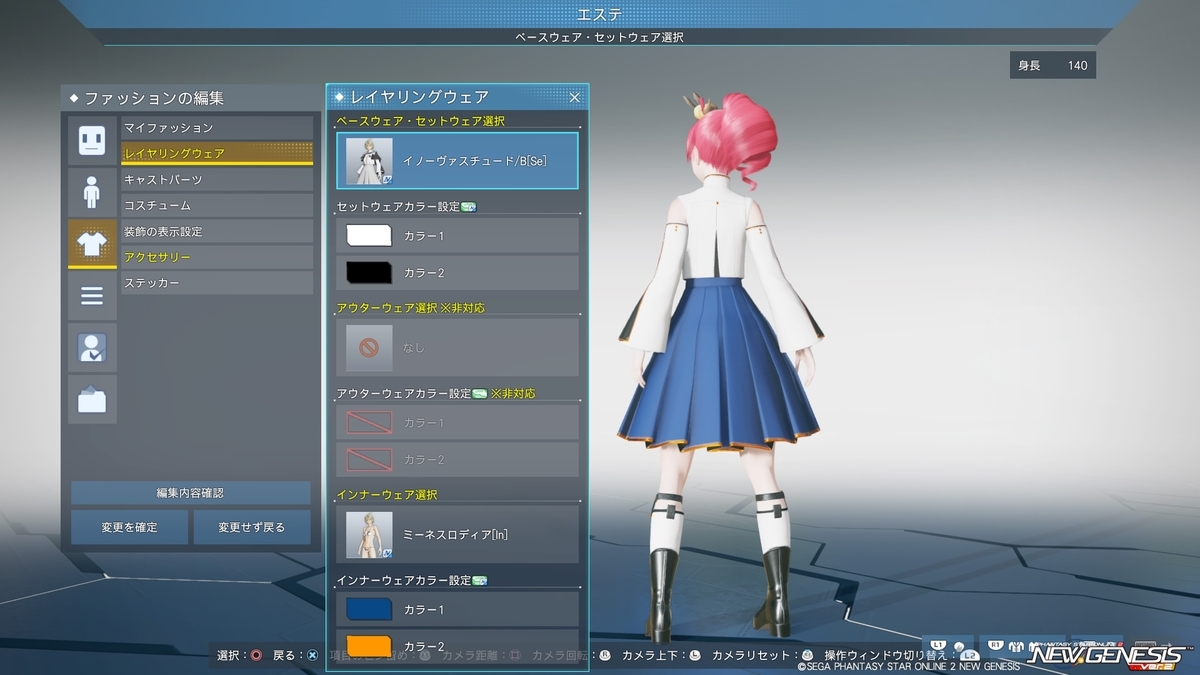Screen dimensions: 1200x675
Task: Open コスチューム menu item
Action: (x=217, y=206)
